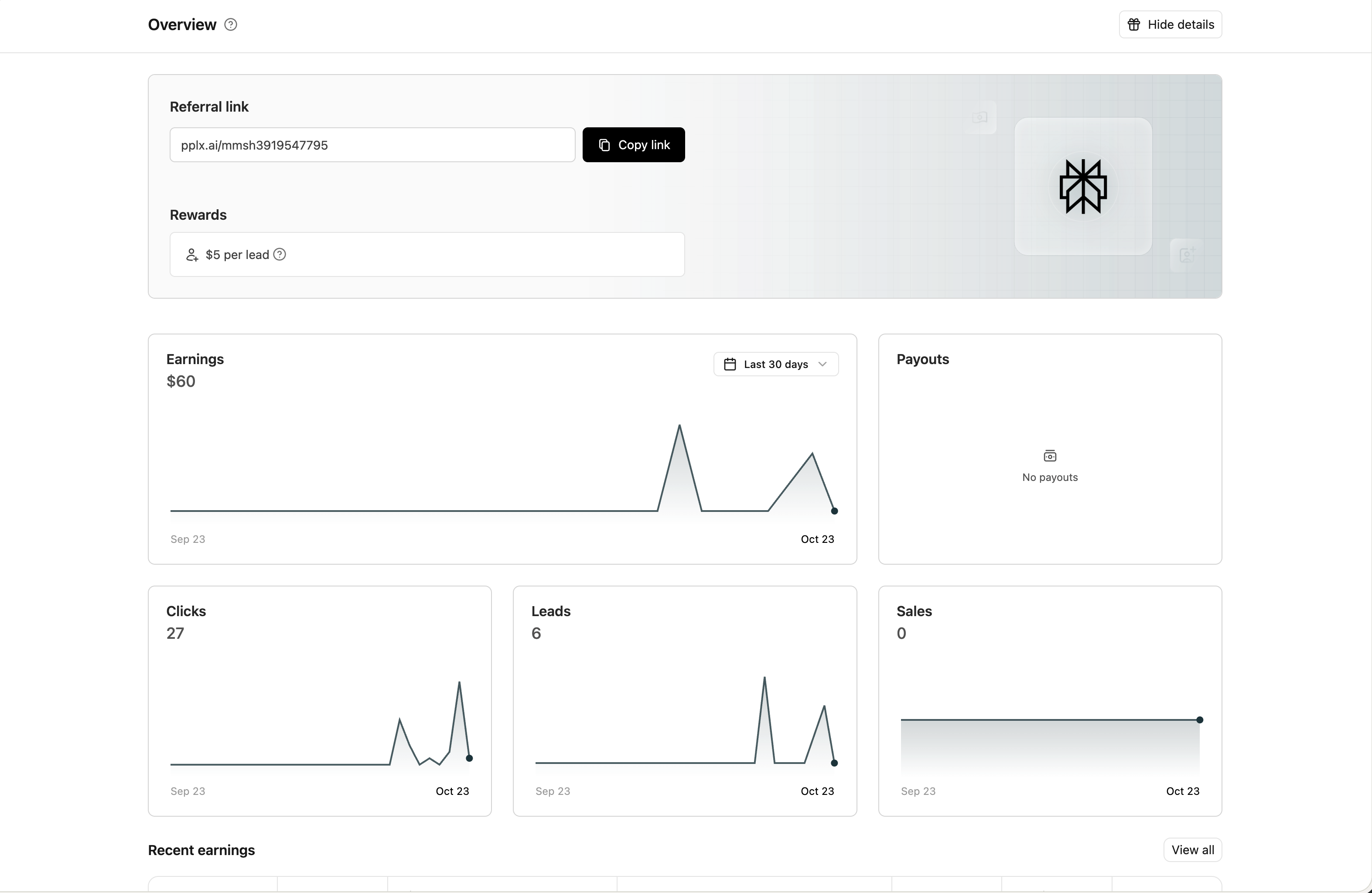Viewport: 1372px width, 893px height.
Task: Click the referral link text field
Action: (372, 145)
